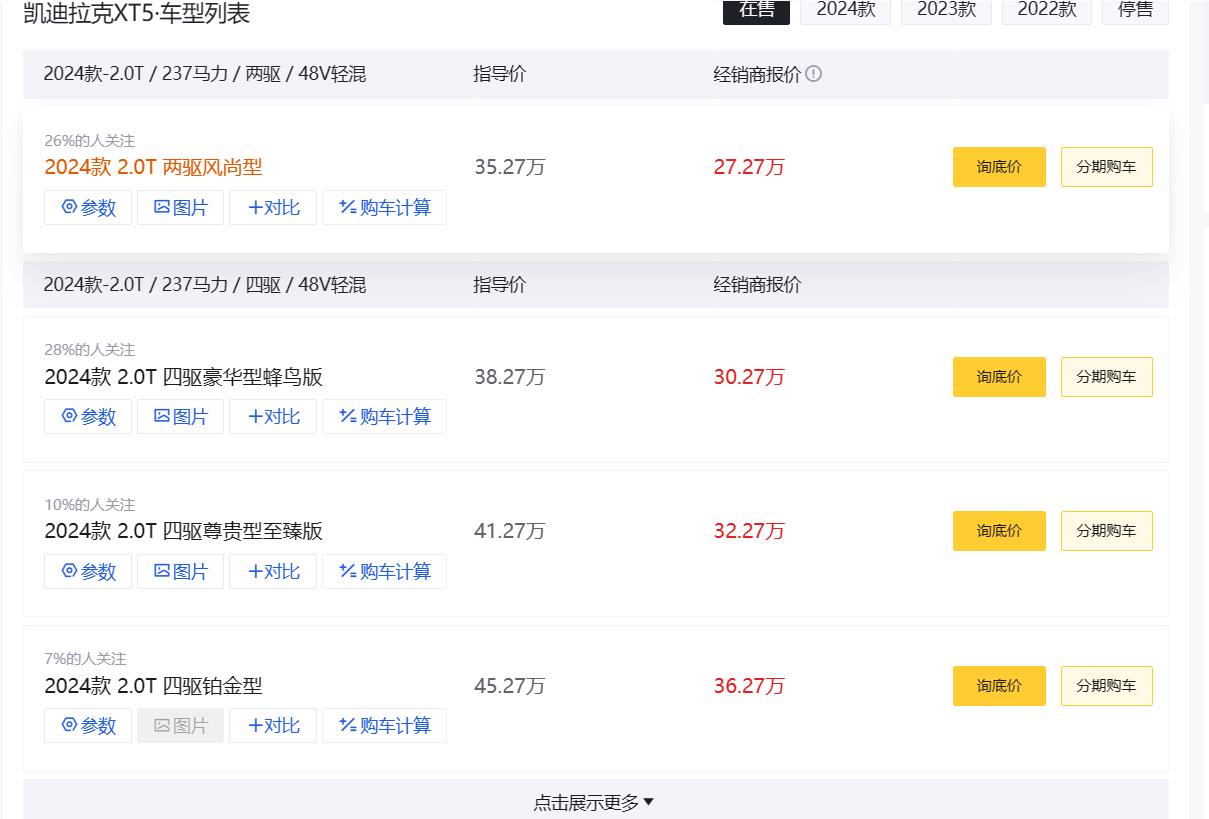Open 参数 for 四驱尊贵型至臻版
The image size is (1209, 819).
point(88,572)
